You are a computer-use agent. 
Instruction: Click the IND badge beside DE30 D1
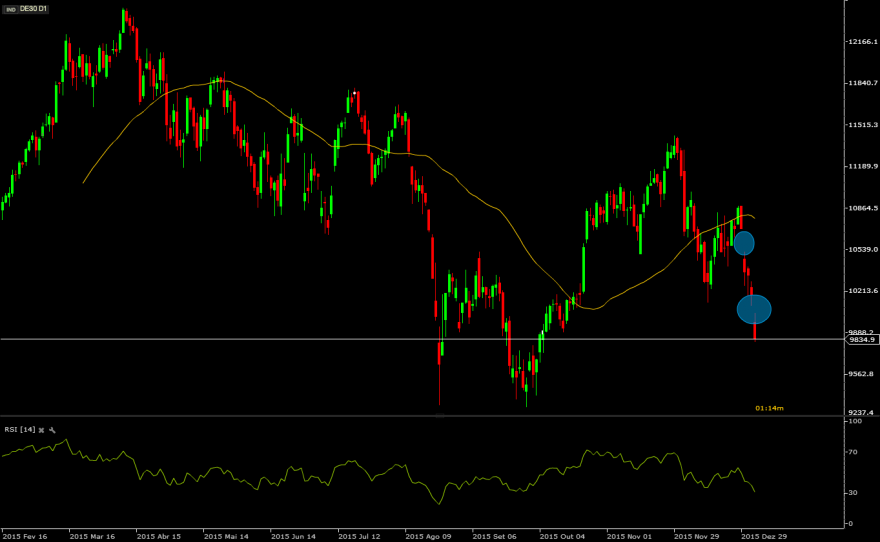click(x=11, y=10)
